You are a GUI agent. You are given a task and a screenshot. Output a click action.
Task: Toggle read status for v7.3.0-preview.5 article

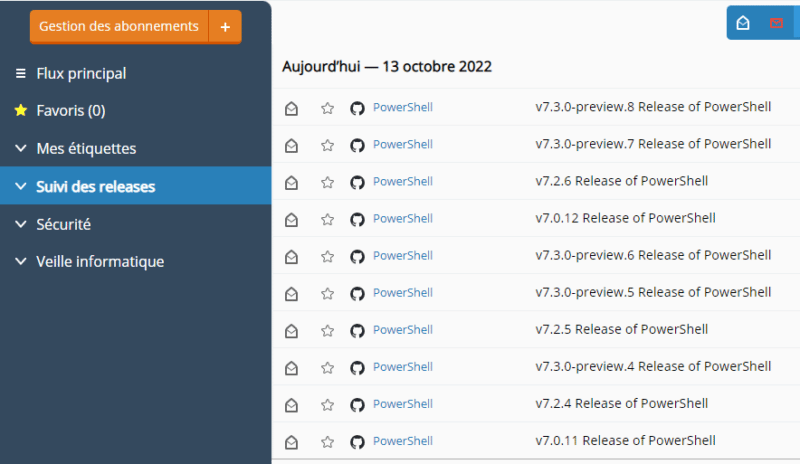pyautogui.click(x=291, y=294)
